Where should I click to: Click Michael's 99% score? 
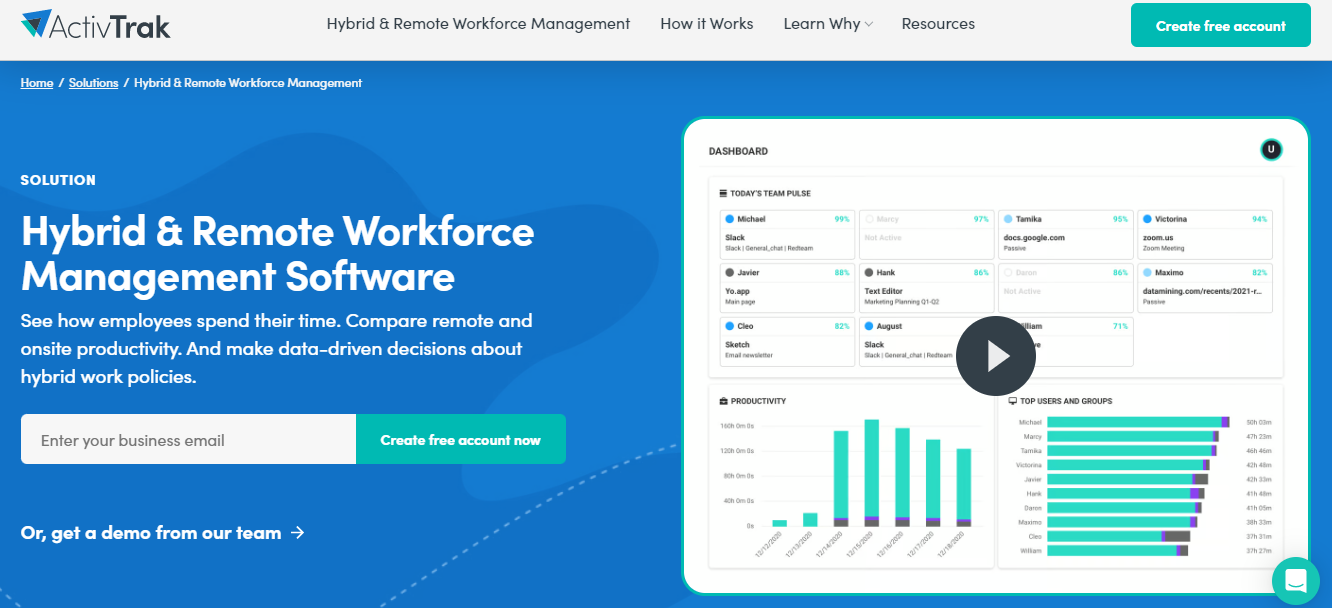click(842, 219)
